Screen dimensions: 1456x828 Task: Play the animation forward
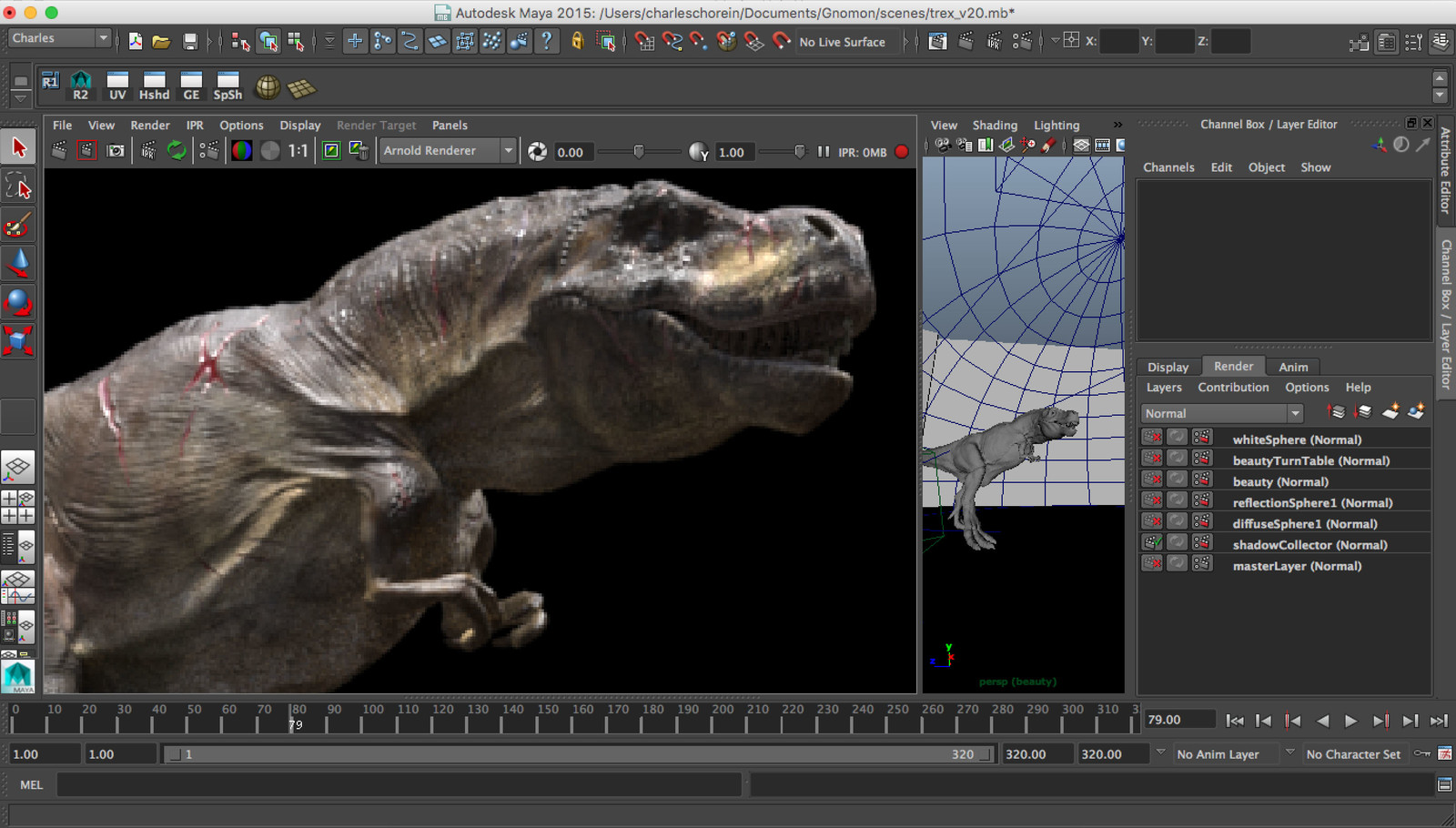pos(1350,721)
